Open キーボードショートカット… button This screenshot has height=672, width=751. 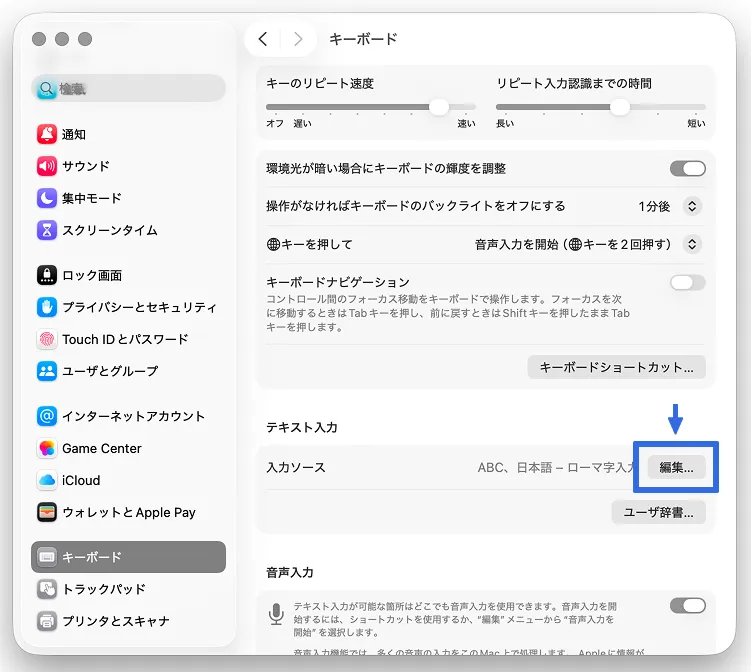(x=616, y=367)
